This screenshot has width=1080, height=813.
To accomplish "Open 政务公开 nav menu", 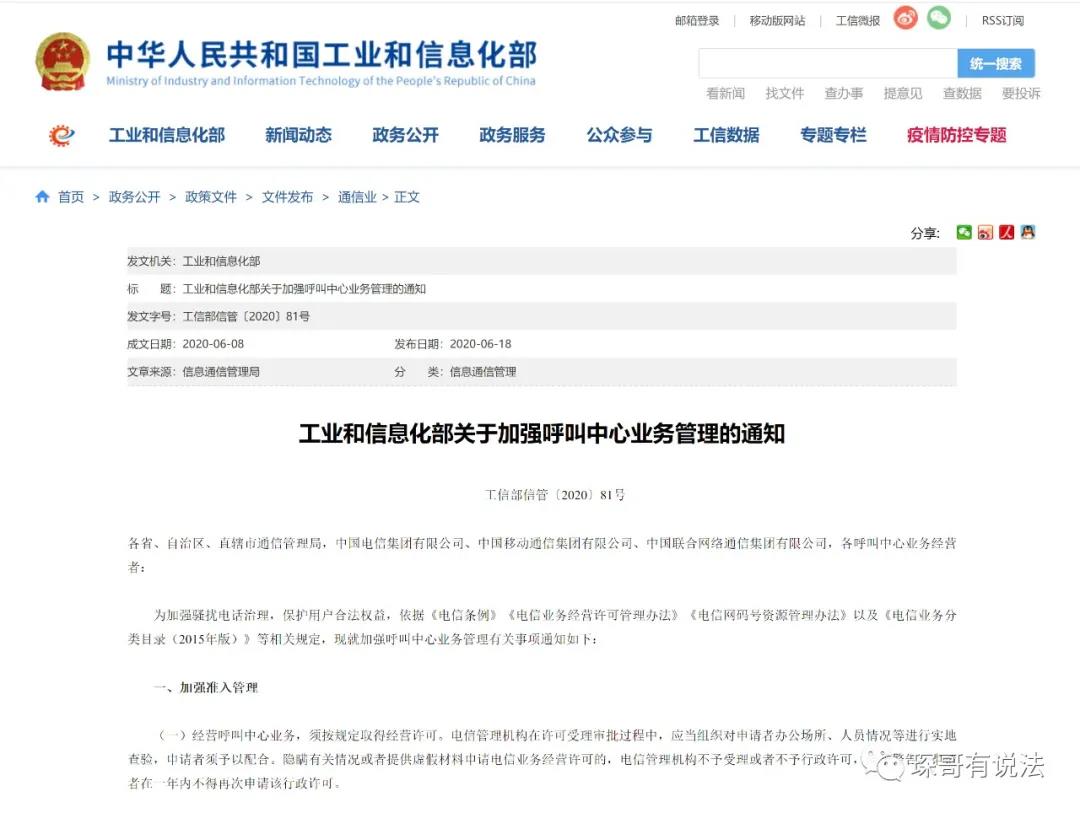I will pyautogui.click(x=405, y=135).
